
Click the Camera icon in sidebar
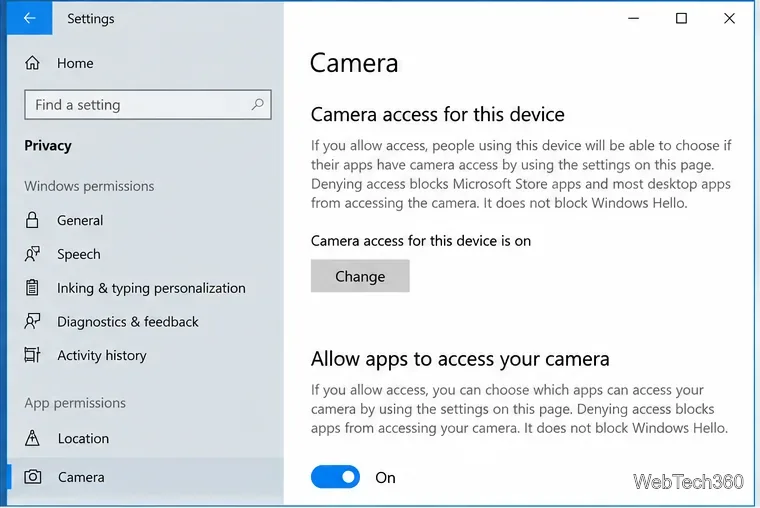[32, 477]
